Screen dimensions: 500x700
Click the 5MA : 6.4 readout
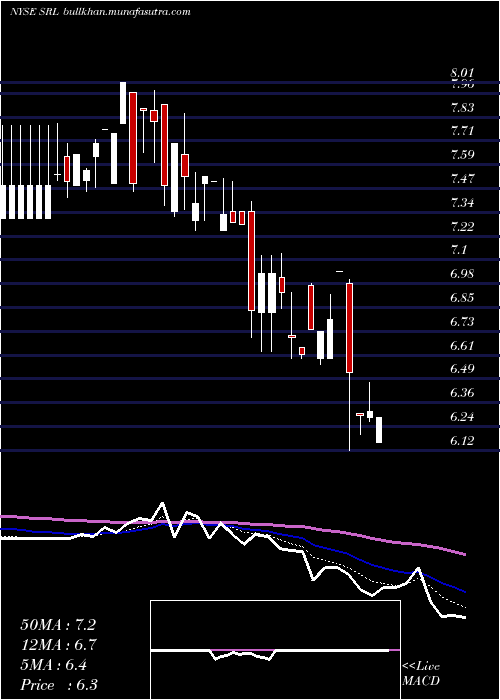pyautogui.click(x=54, y=665)
